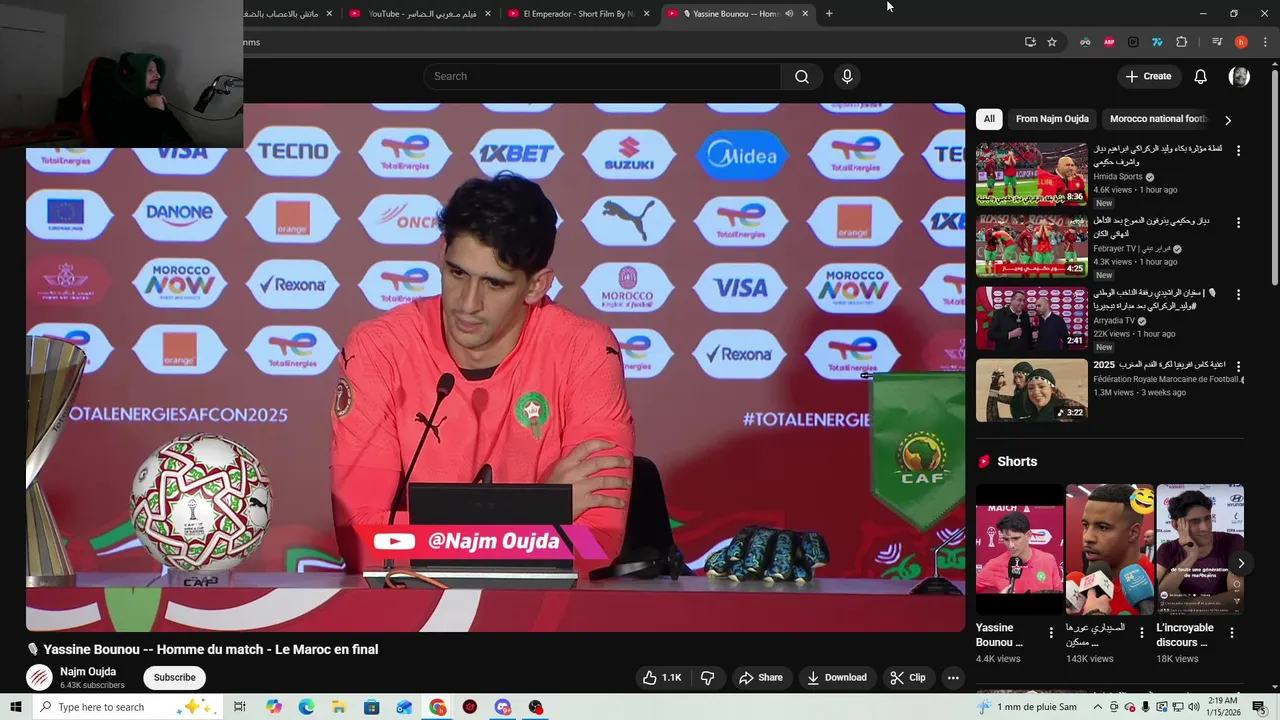Start voice search with the microphone icon

(847, 76)
